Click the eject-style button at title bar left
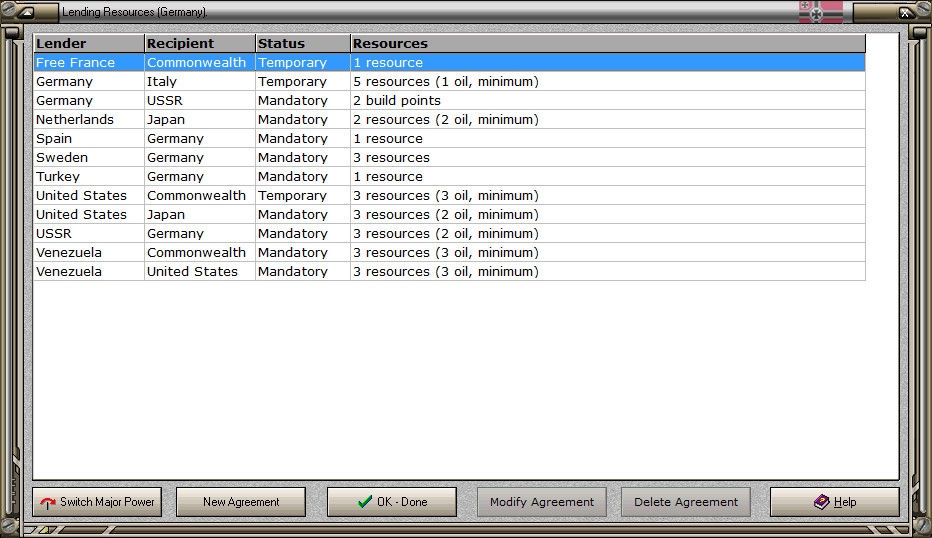932x538 pixels. click(x=28, y=12)
